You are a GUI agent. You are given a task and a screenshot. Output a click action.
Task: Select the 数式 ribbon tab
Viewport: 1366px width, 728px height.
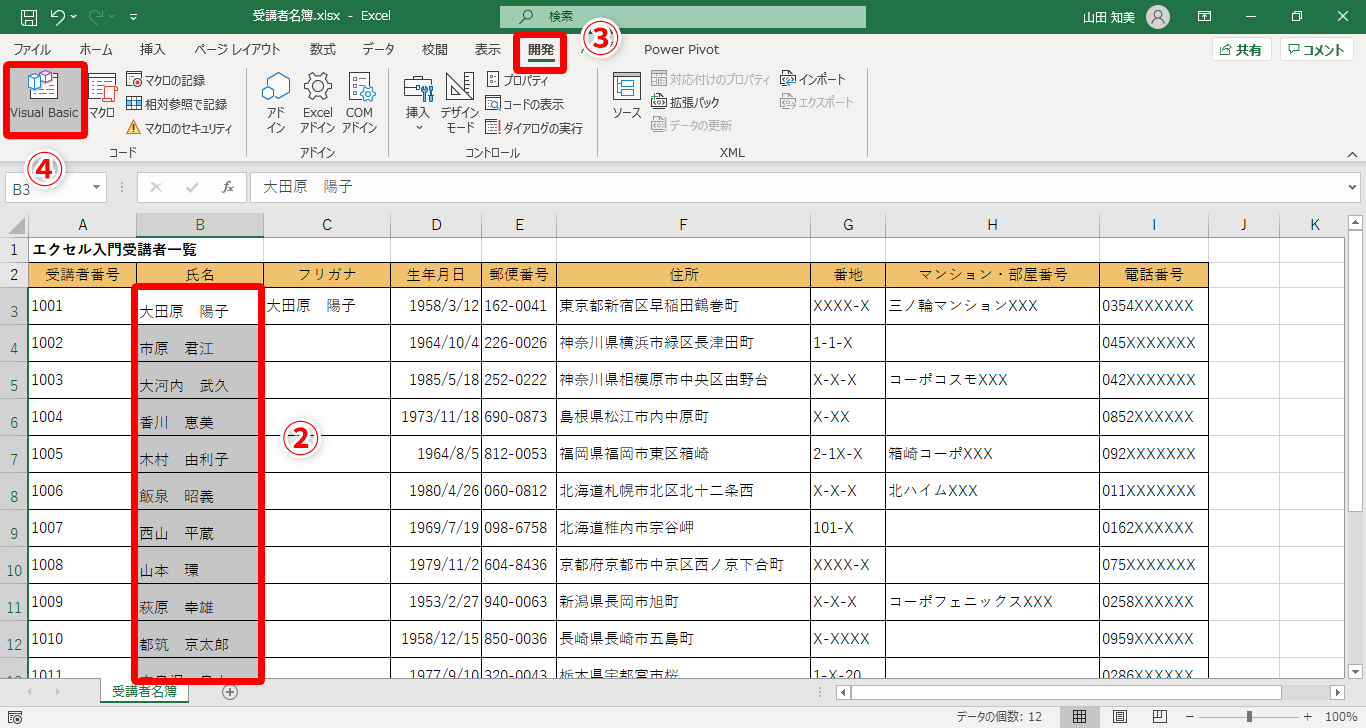322,49
